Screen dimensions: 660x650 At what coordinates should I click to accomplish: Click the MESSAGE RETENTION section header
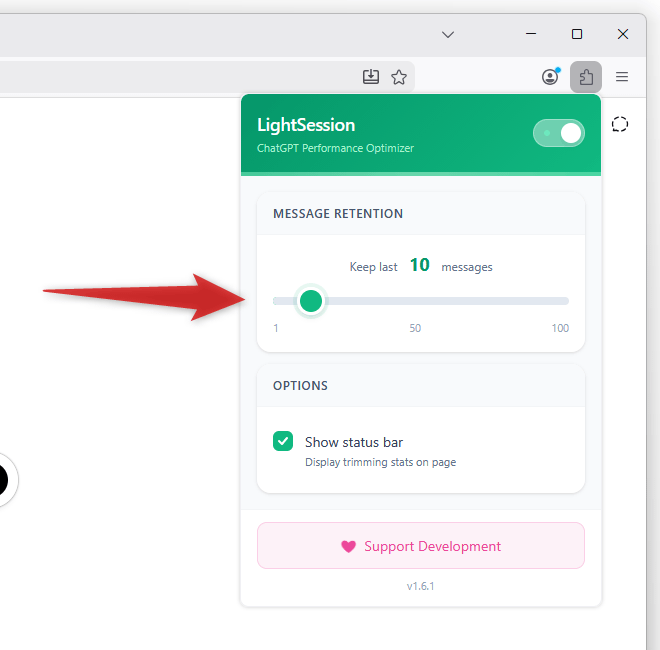[x=338, y=214]
